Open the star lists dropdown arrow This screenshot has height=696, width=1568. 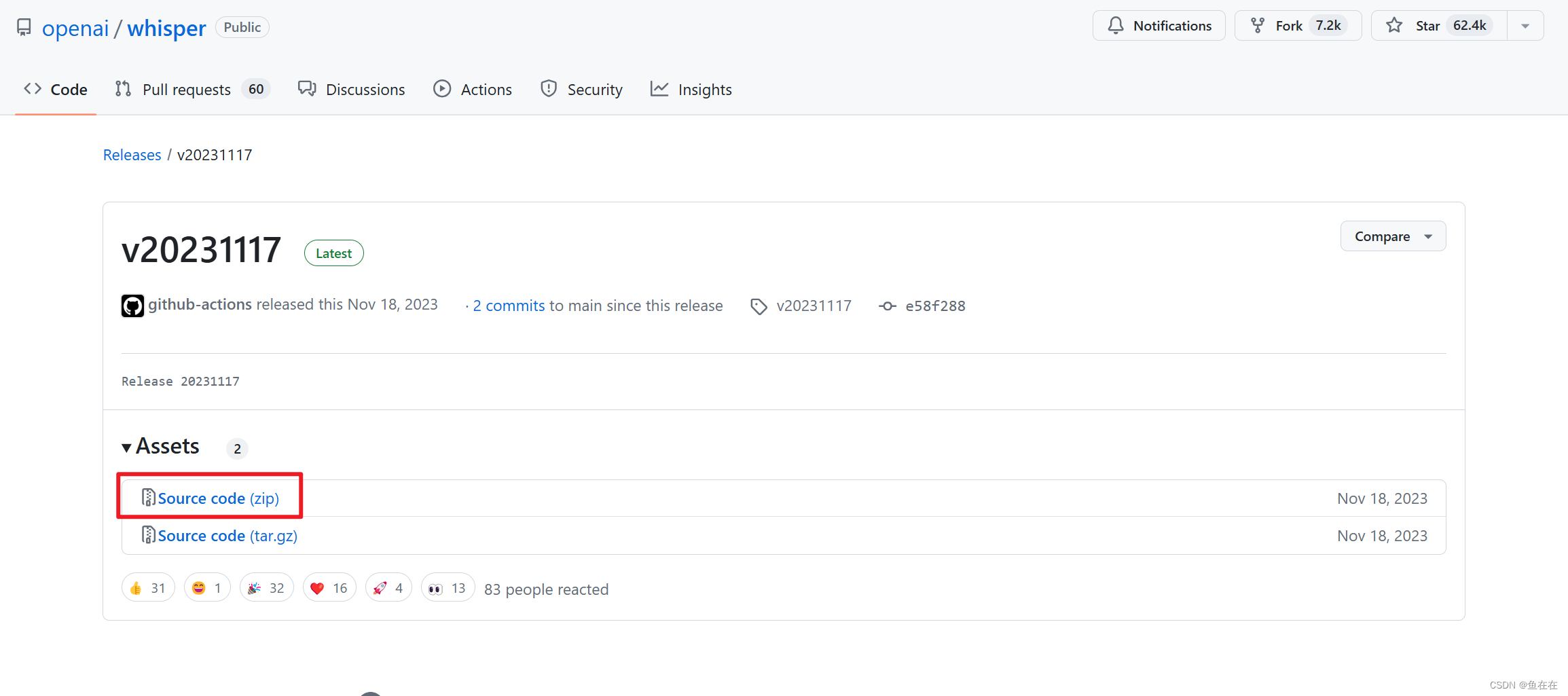[x=1525, y=26]
